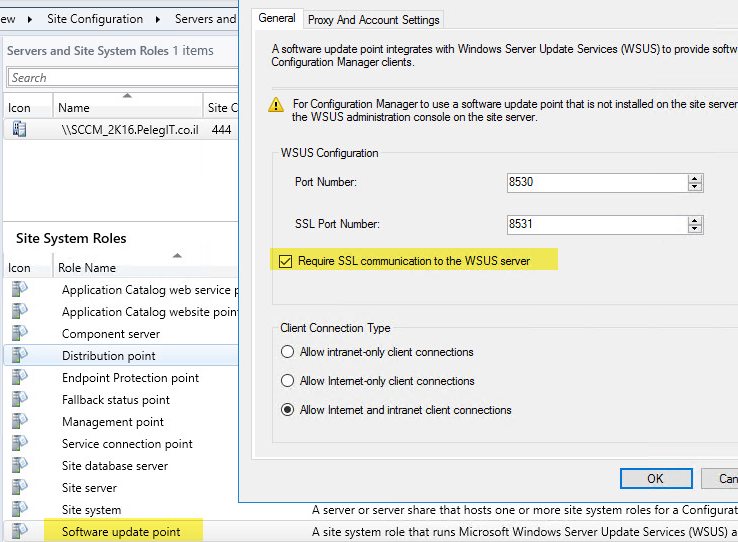Open Servers and Site System Roles breadcrumb
738x542 pixels.
pyautogui.click(x=206, y=19)
